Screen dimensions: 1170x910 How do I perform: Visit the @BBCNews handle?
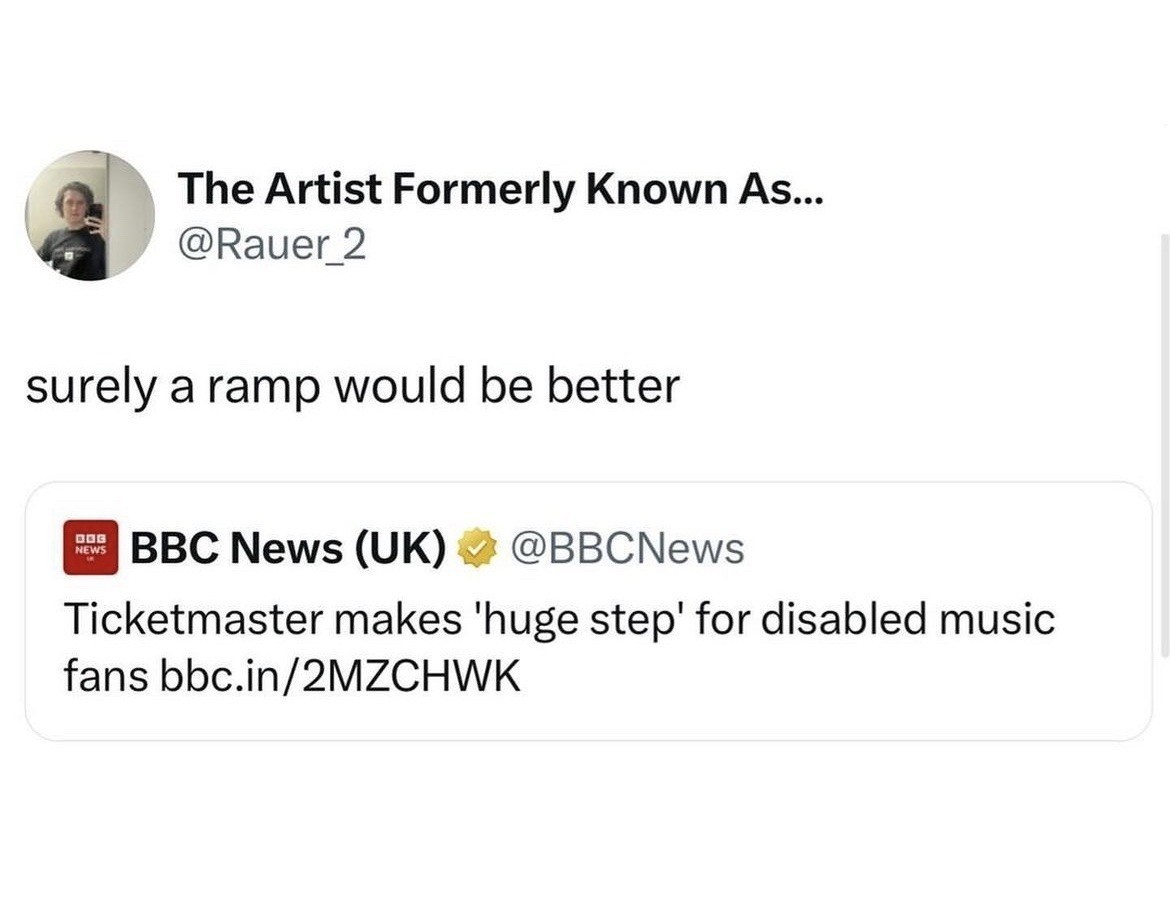click(627, 548)
